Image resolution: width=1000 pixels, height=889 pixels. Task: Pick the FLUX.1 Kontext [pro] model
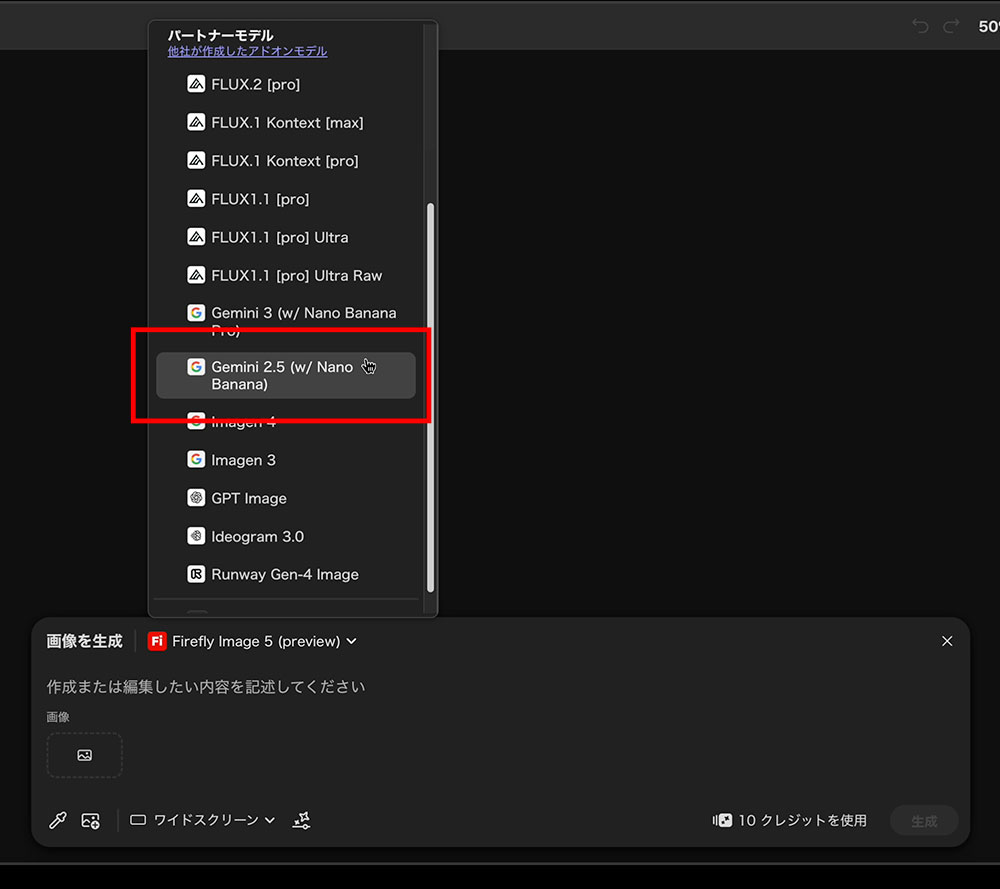(286, 161)
